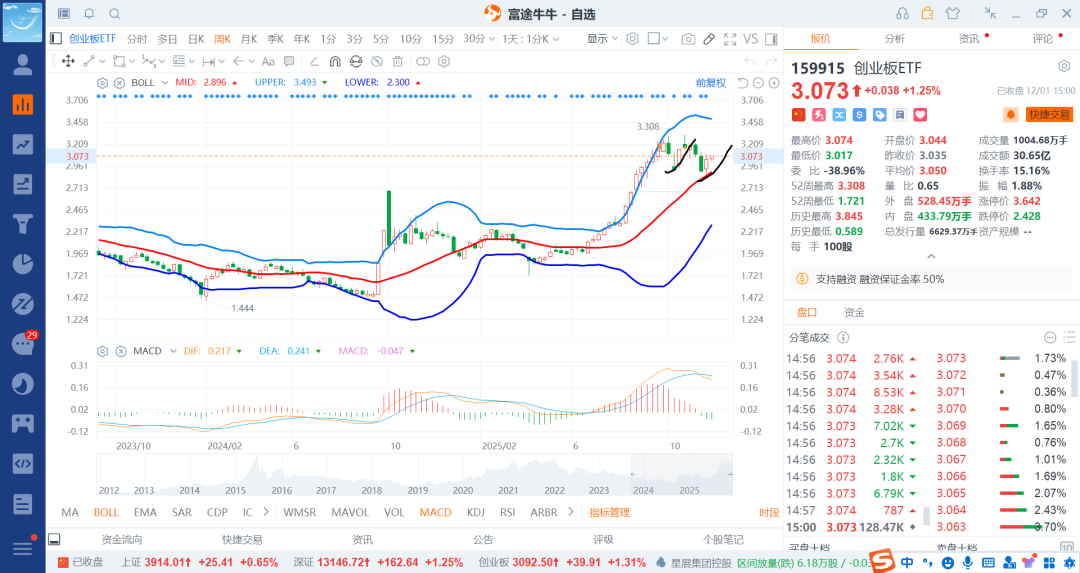Screen dimensions: 1080x573
Task: Open the 分析 tab in right panel
Action: pyautogui.click(x=895, y=39)
